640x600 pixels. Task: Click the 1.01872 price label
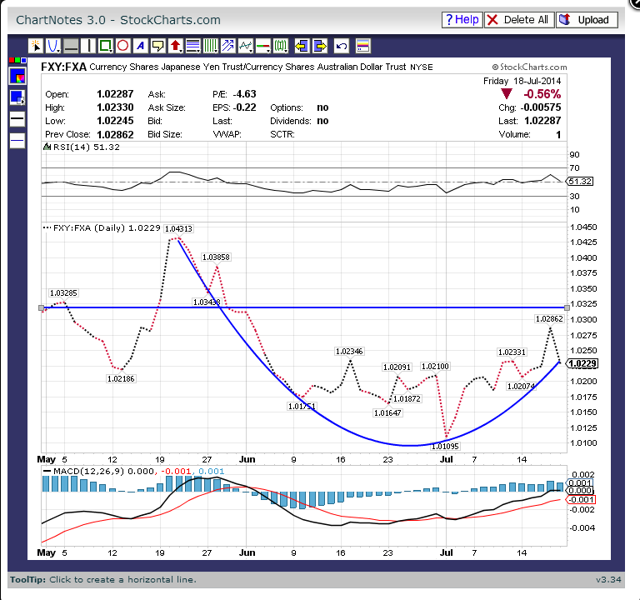[x=407, y=399]
